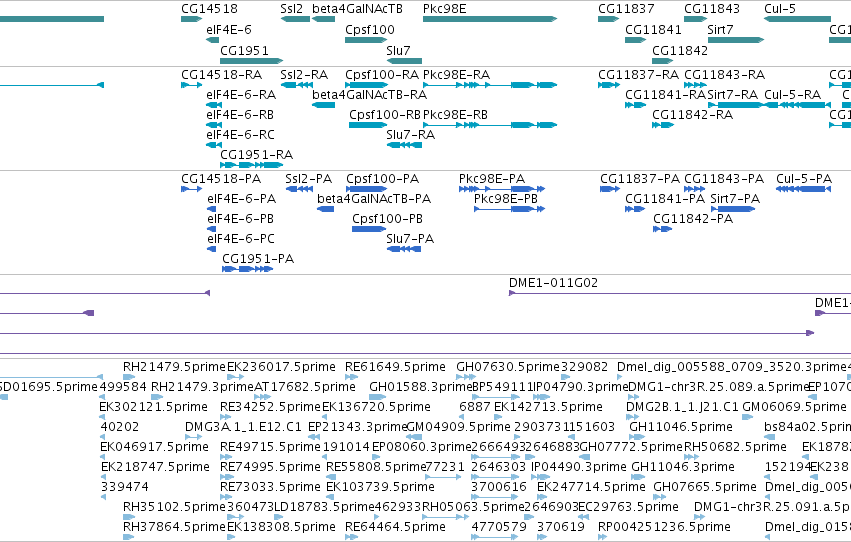Click the DME1-011G02 insertion label
Viewport: 851px width, 542px height.
tap(553, 283)
